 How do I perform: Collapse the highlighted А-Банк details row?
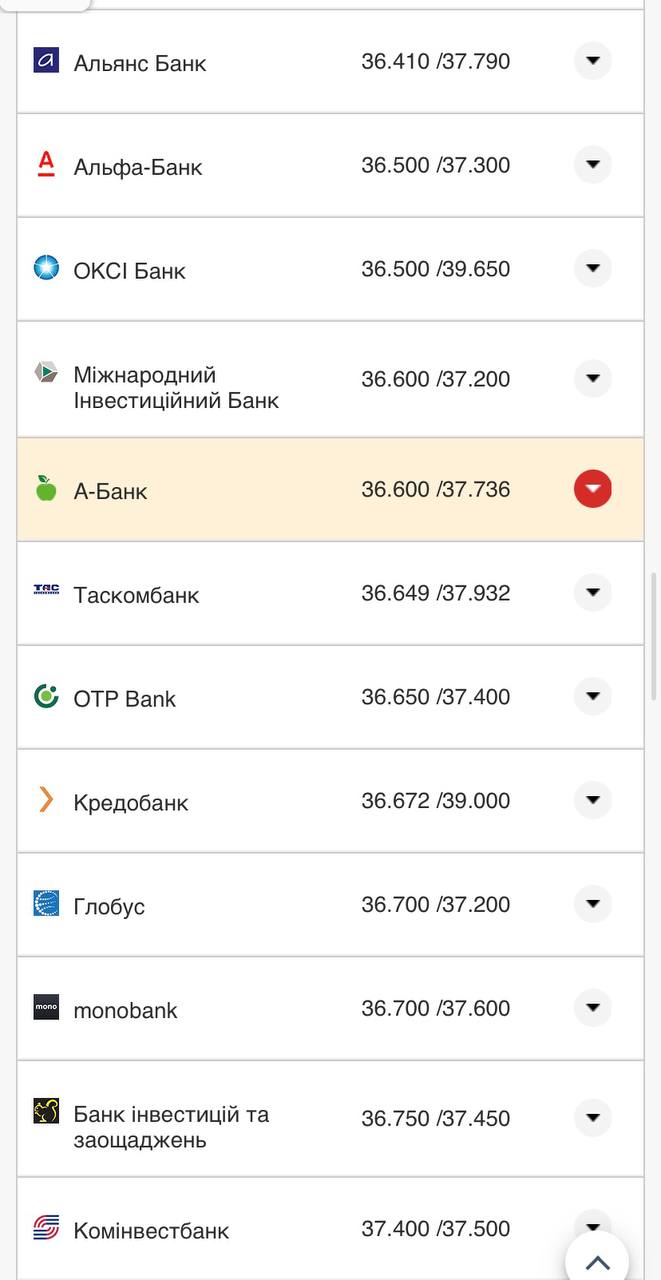click(x=592, y=488)
